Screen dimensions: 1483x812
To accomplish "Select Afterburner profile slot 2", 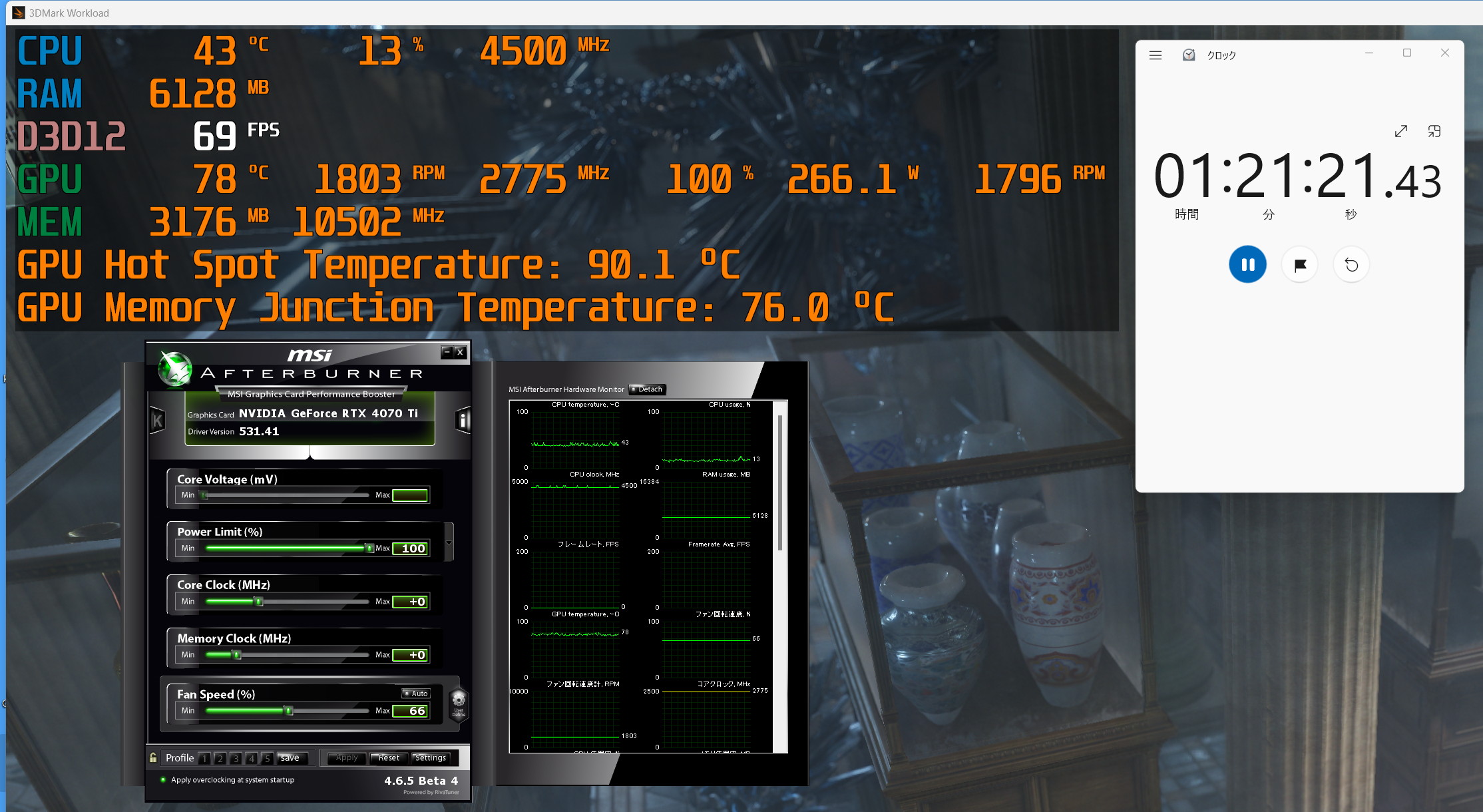I will pyautogui.click(x=220, y=758).
